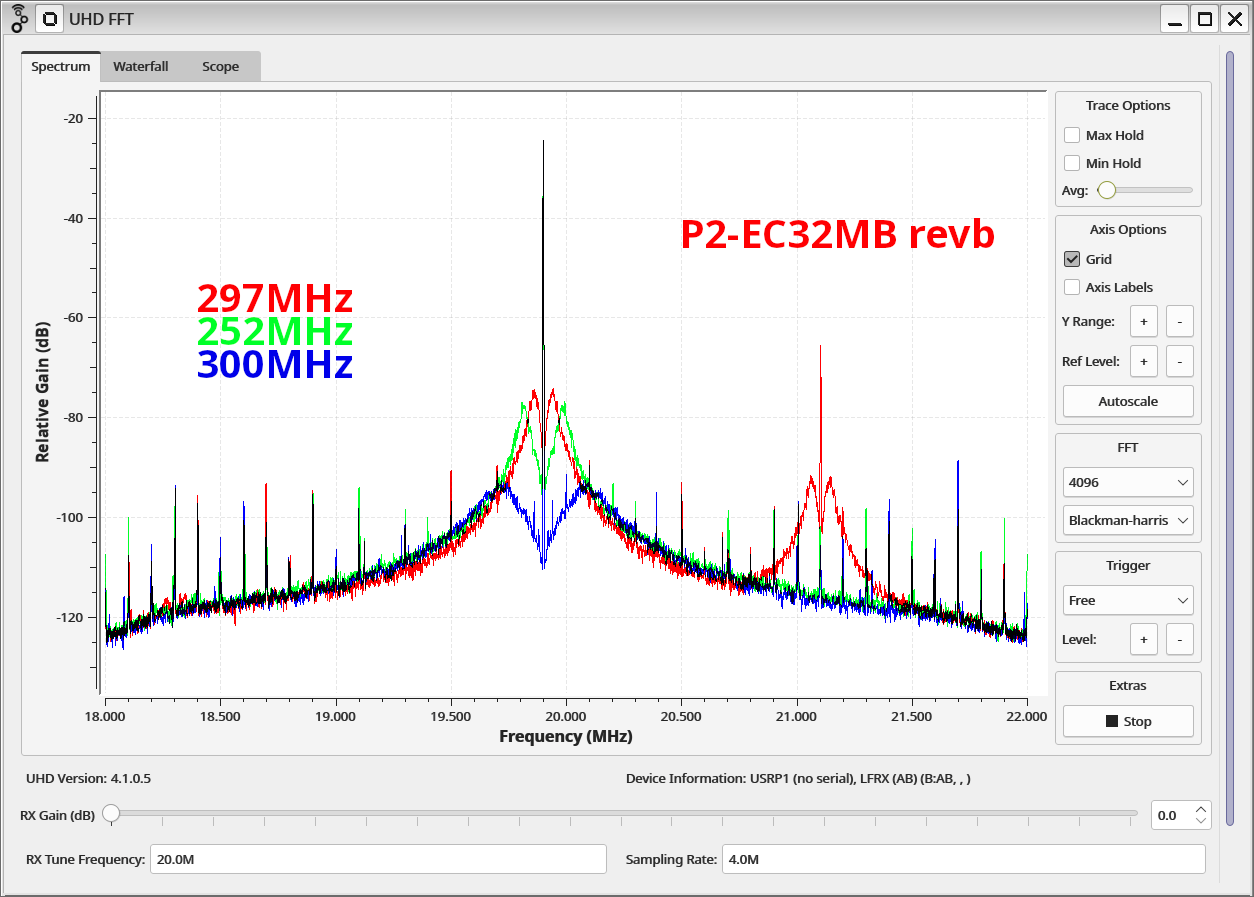This screenshot has width=1254, height=897.
Task: Click the Y Range minus button
Action: 1179,322
